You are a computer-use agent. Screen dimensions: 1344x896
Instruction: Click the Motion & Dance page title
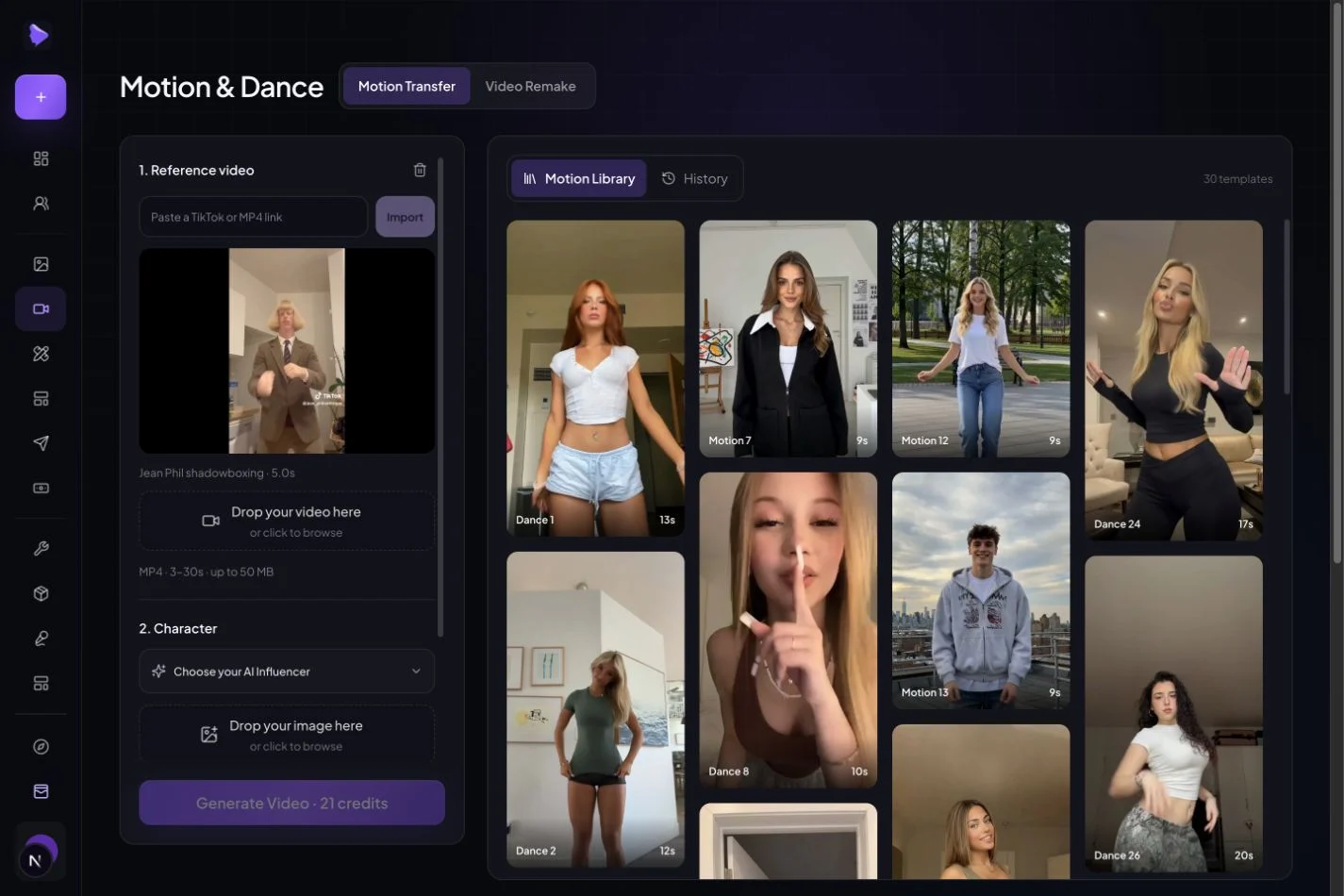pyautogui.click(x=222, y=87)
